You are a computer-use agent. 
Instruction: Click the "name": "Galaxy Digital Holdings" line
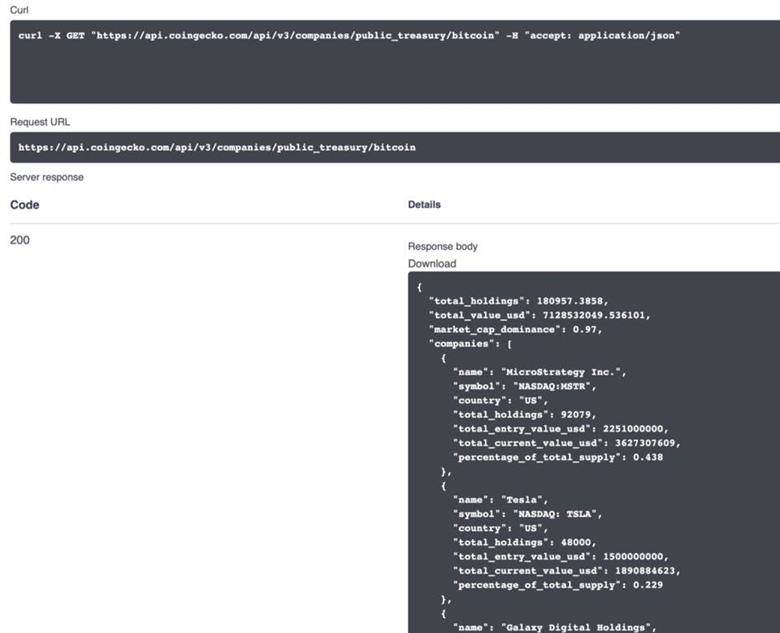coord(555,627)
